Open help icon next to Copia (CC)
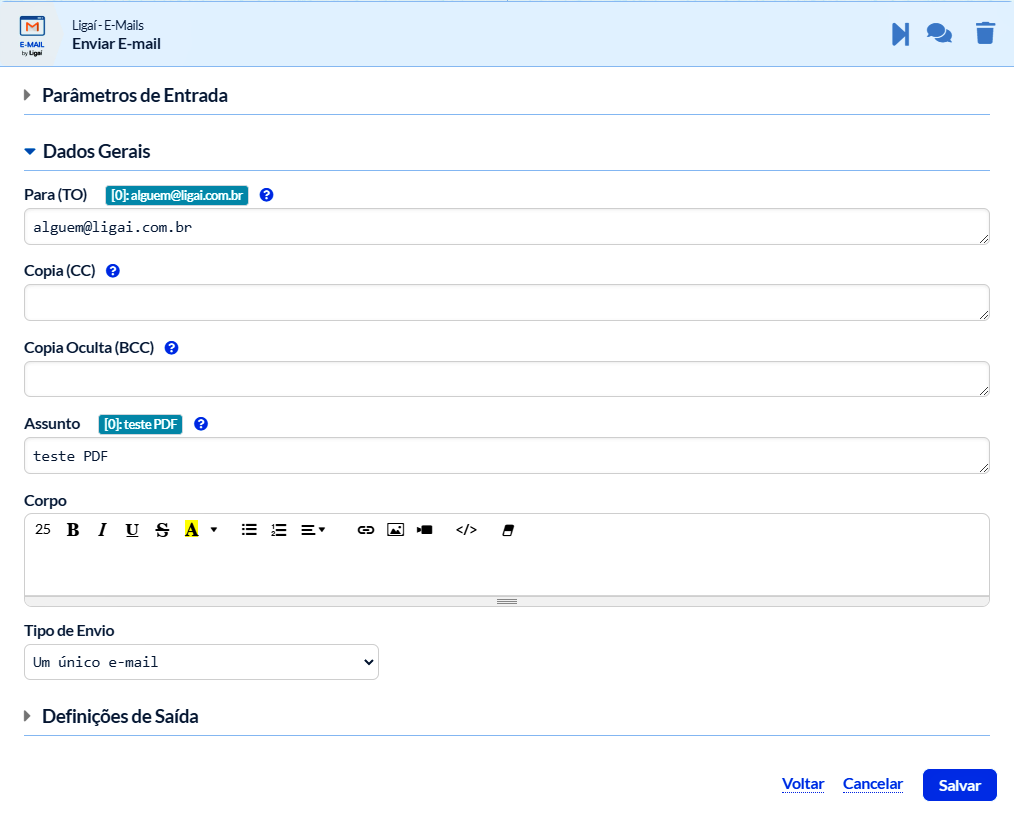The image size is (1014, 817). click(x=113, y=271)
